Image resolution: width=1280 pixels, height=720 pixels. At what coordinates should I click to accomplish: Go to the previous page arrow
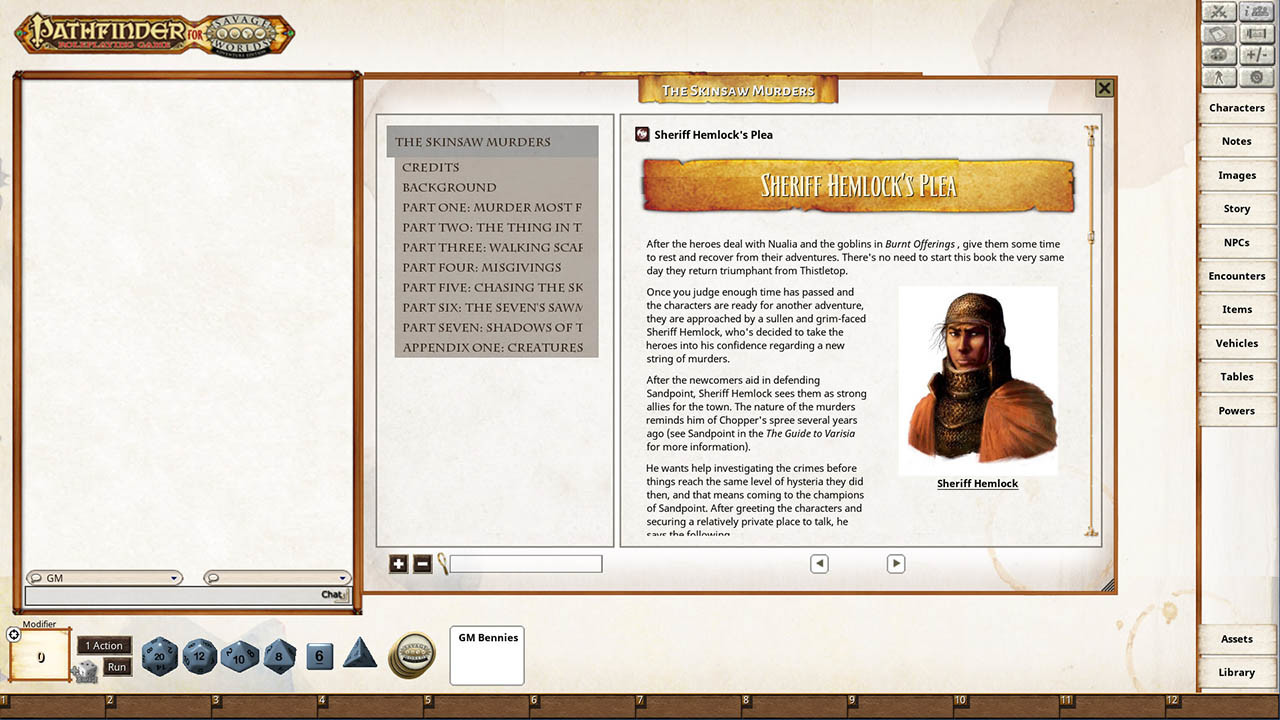click(819, 564)
